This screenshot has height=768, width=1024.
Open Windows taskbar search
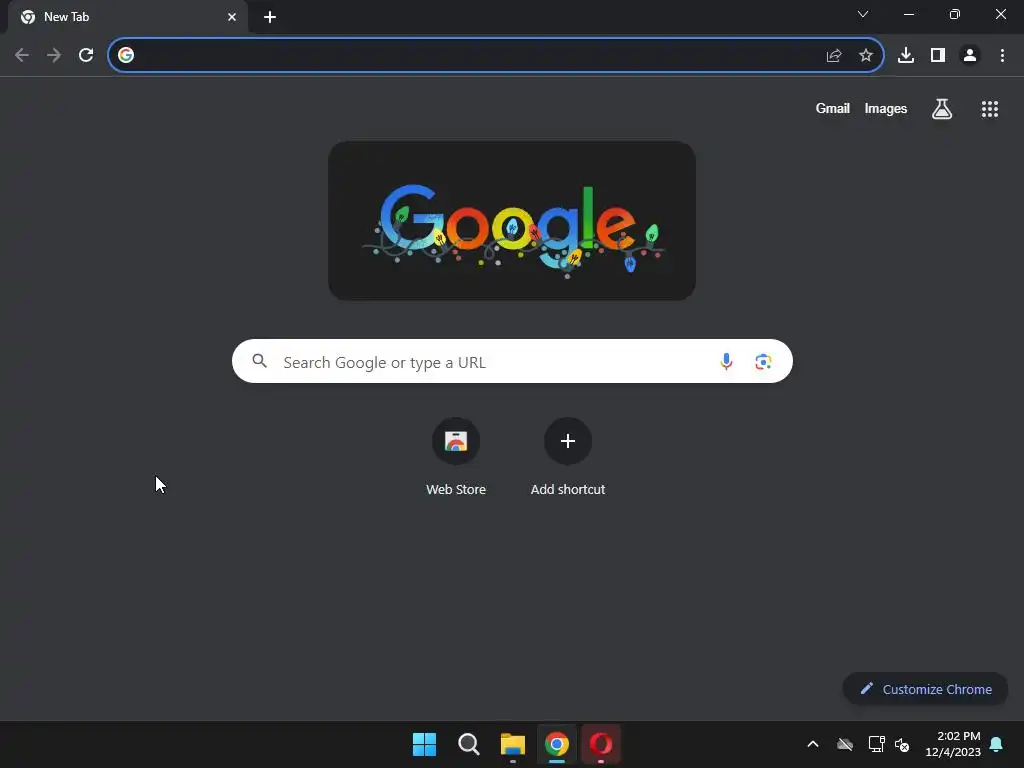tap(468, 744)
